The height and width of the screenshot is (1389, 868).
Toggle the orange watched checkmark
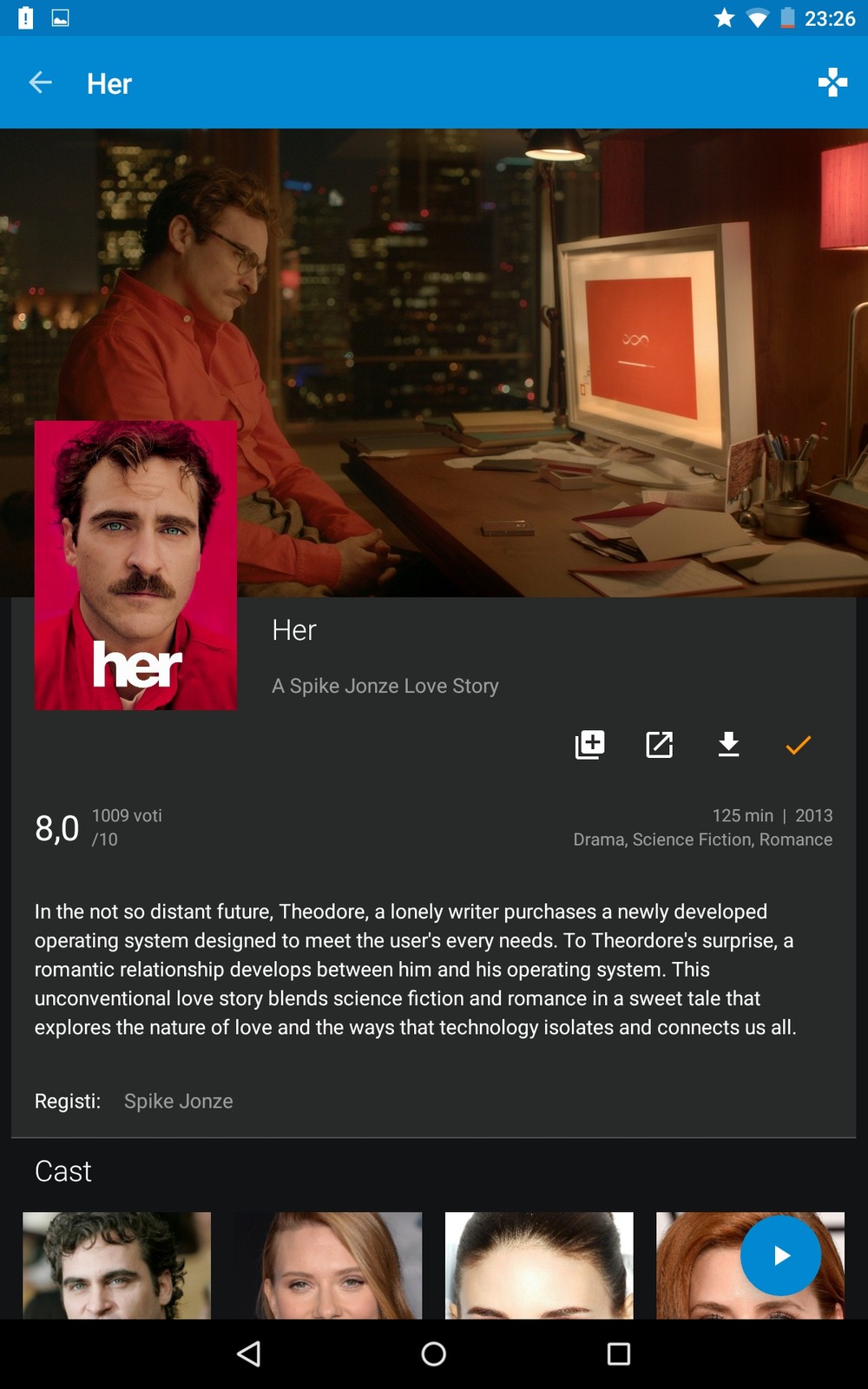coord(799,745)
